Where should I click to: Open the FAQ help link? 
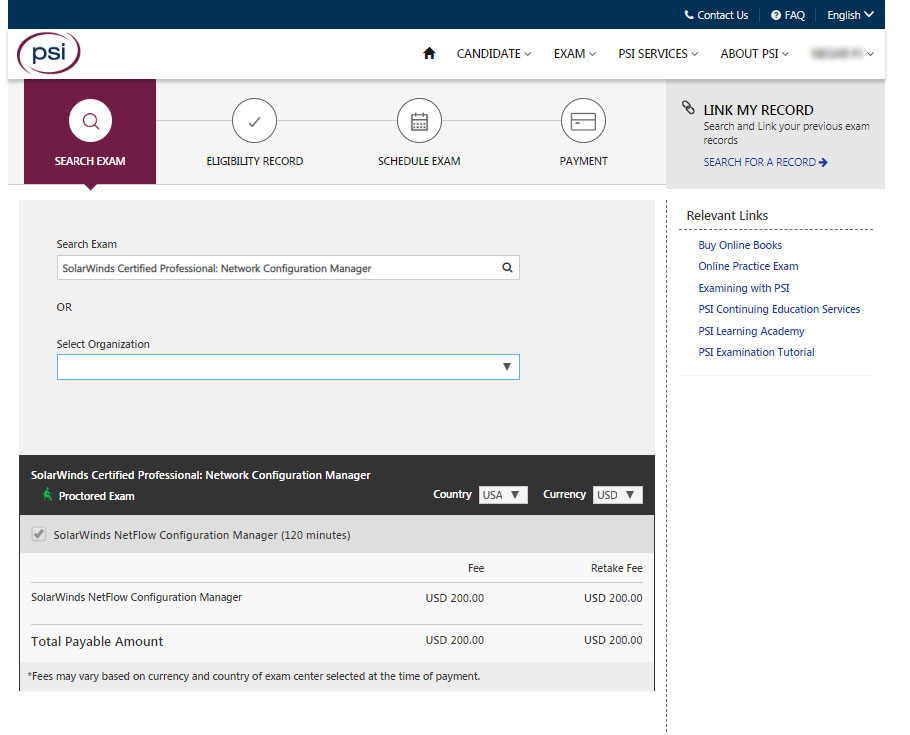click(x=788, y=15)
